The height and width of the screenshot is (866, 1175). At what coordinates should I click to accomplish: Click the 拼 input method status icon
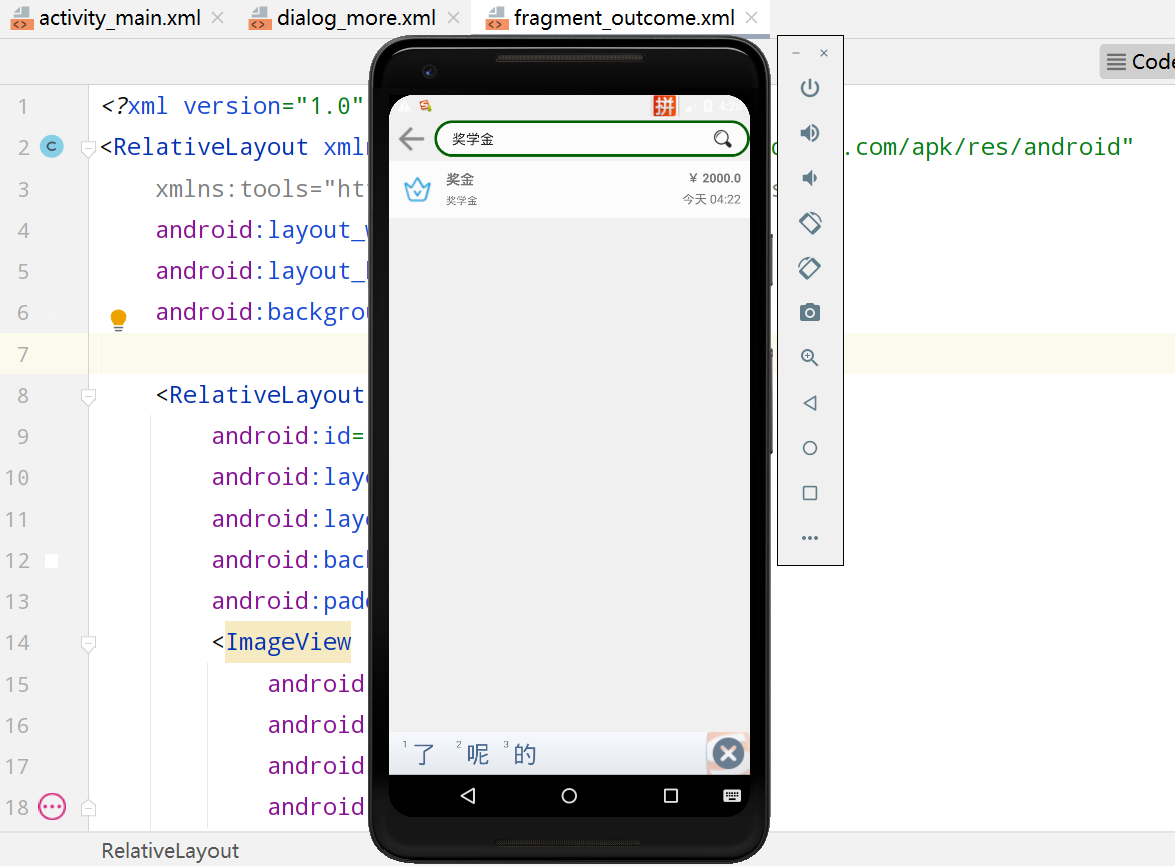tap(664, 106)
